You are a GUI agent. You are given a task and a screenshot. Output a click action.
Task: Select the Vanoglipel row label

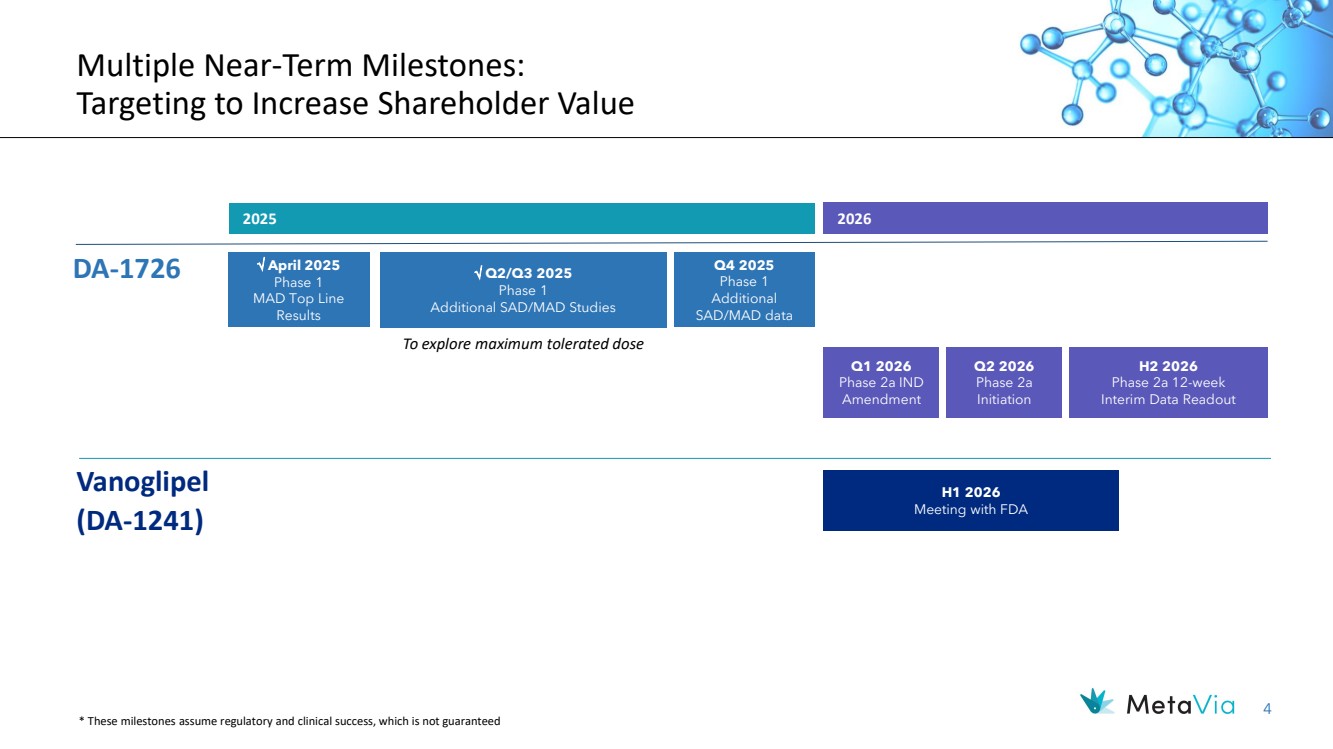(143, 481)
